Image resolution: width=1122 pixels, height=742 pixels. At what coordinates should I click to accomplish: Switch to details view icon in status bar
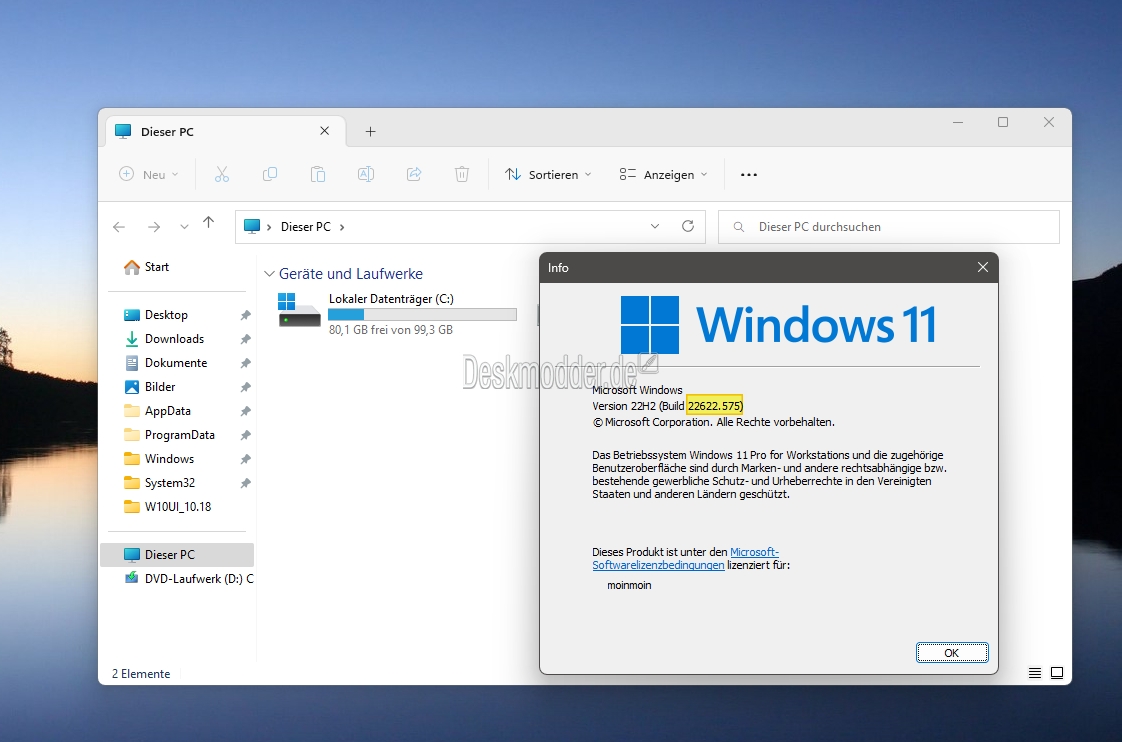1035,673
